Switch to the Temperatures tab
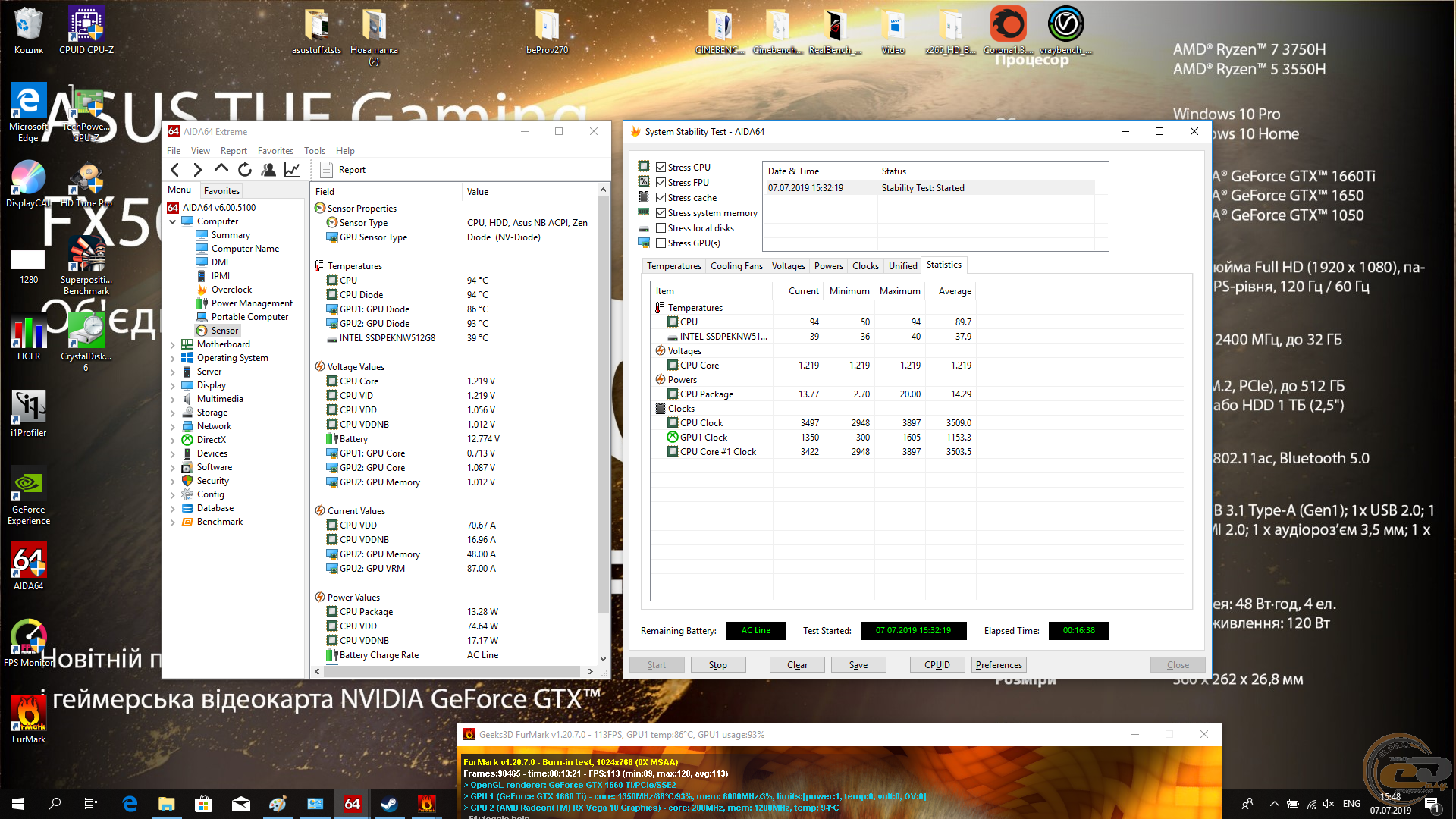This screenshot has width=1456, height=819. 674,266
